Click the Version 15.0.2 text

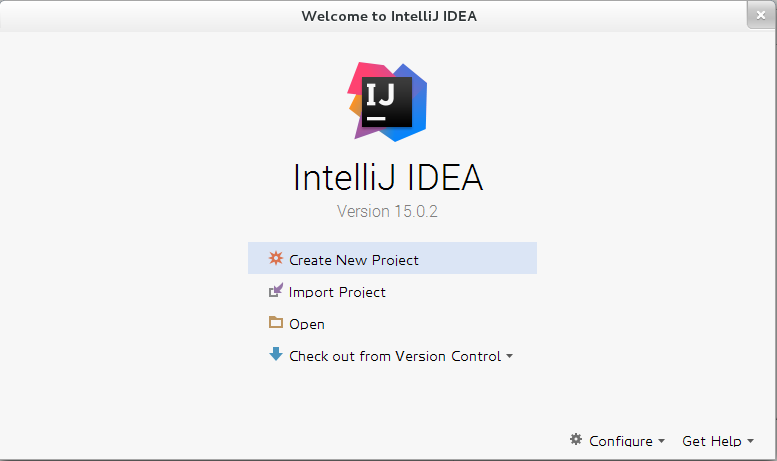[x=388, y=212]
